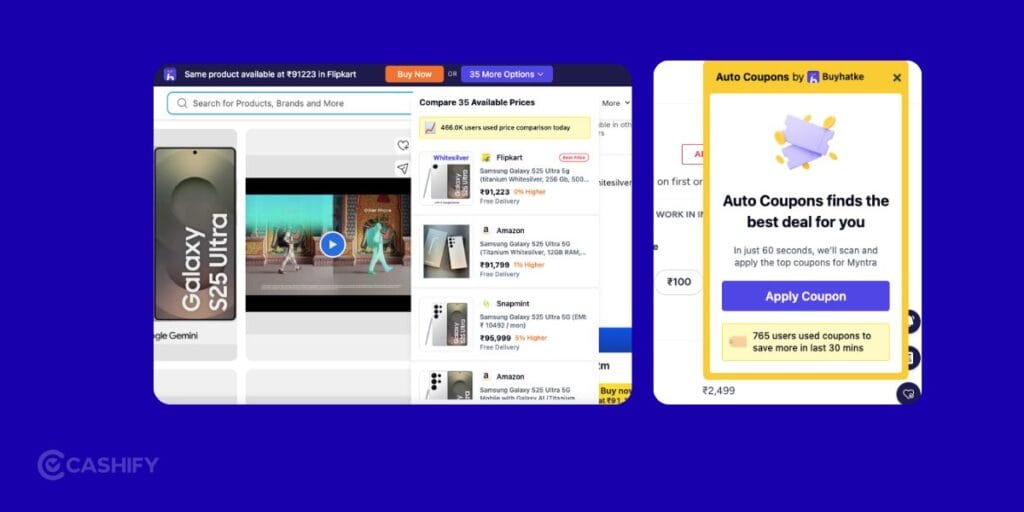Click the wishlist heart icon
This screenshot has height=512, width=1024.
click(x=403, y=146)
